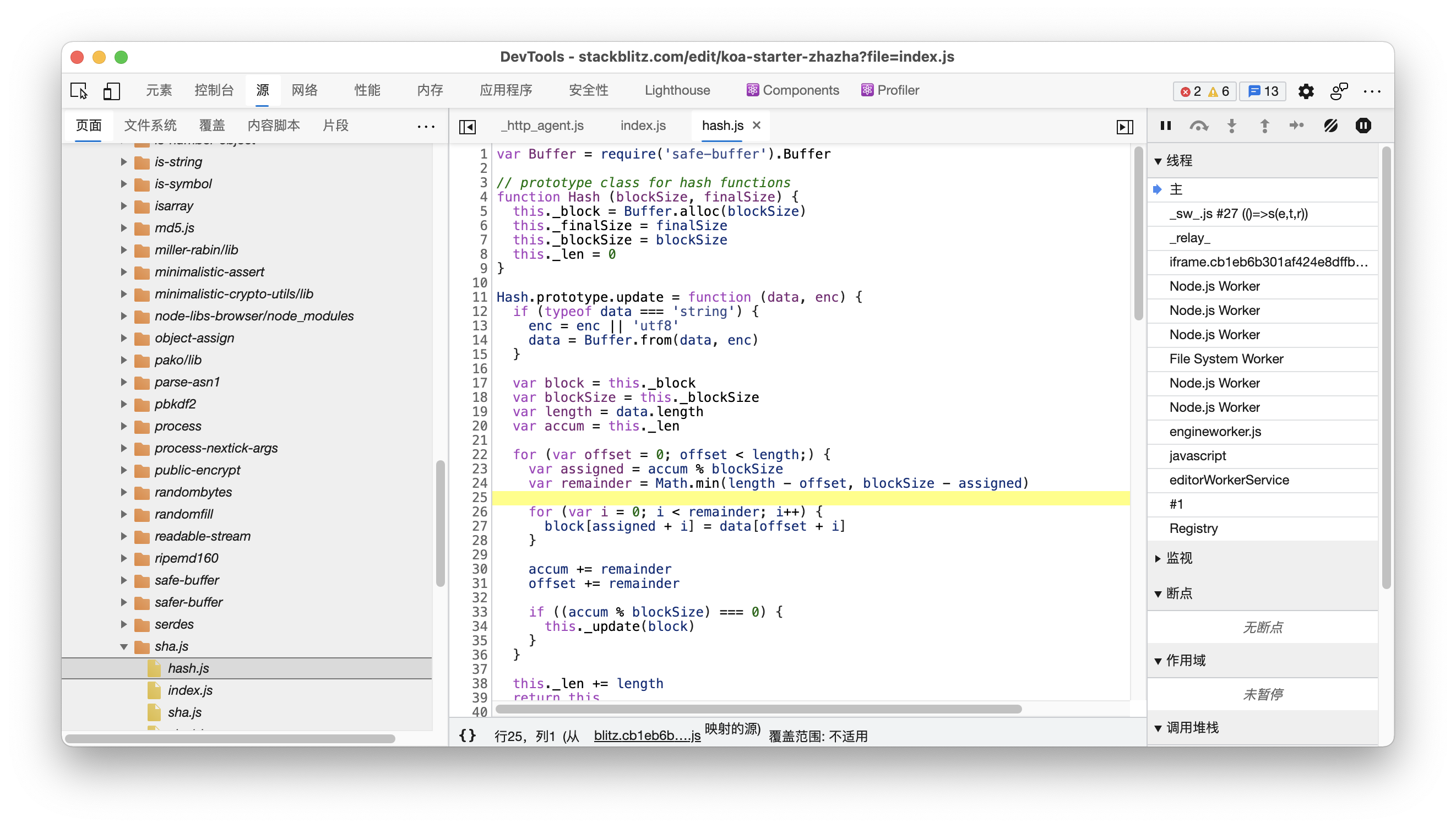Open DevTools settings gear
The width and height of the screenshot is (1456, 828).
click(x=1305, y=91)
